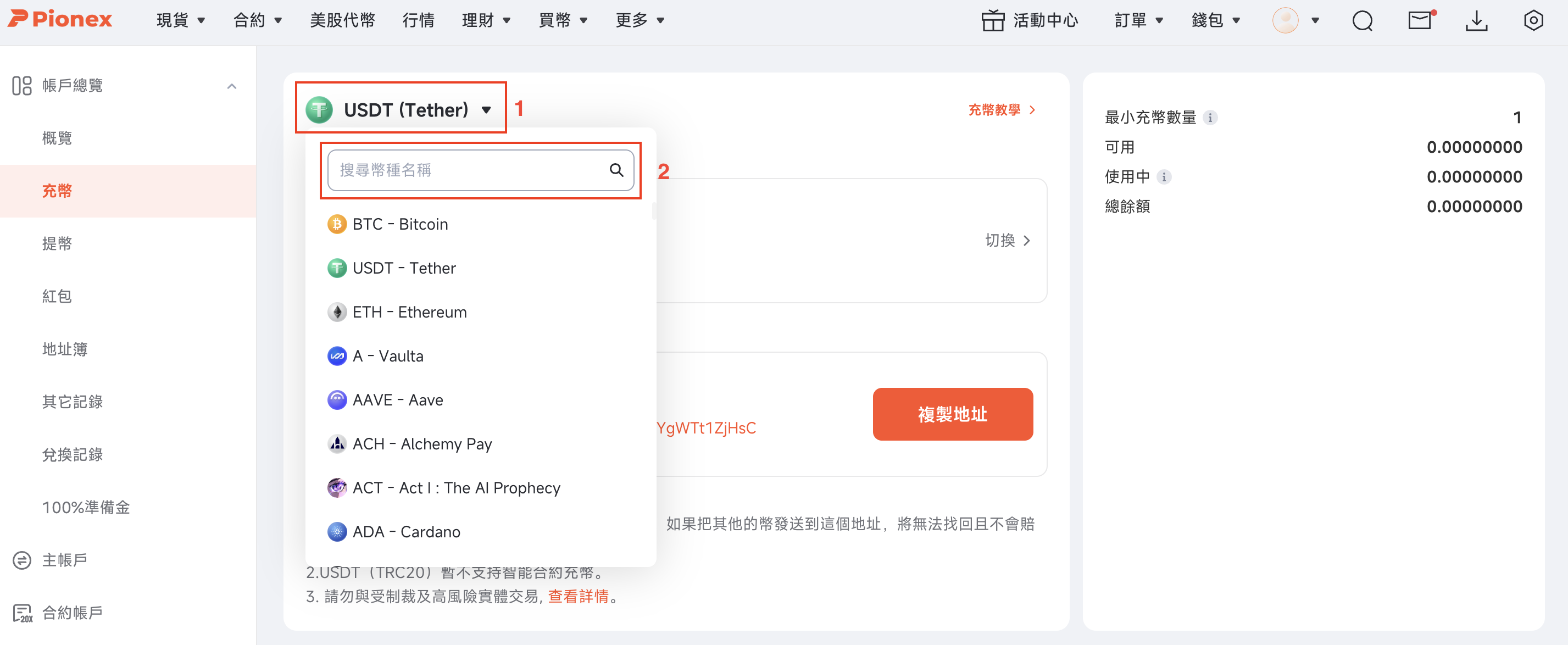The height and width of the screenshot is (645, 1568).
Task: Open the search magnifier in top bar
Action: [x=1363, y=21]
